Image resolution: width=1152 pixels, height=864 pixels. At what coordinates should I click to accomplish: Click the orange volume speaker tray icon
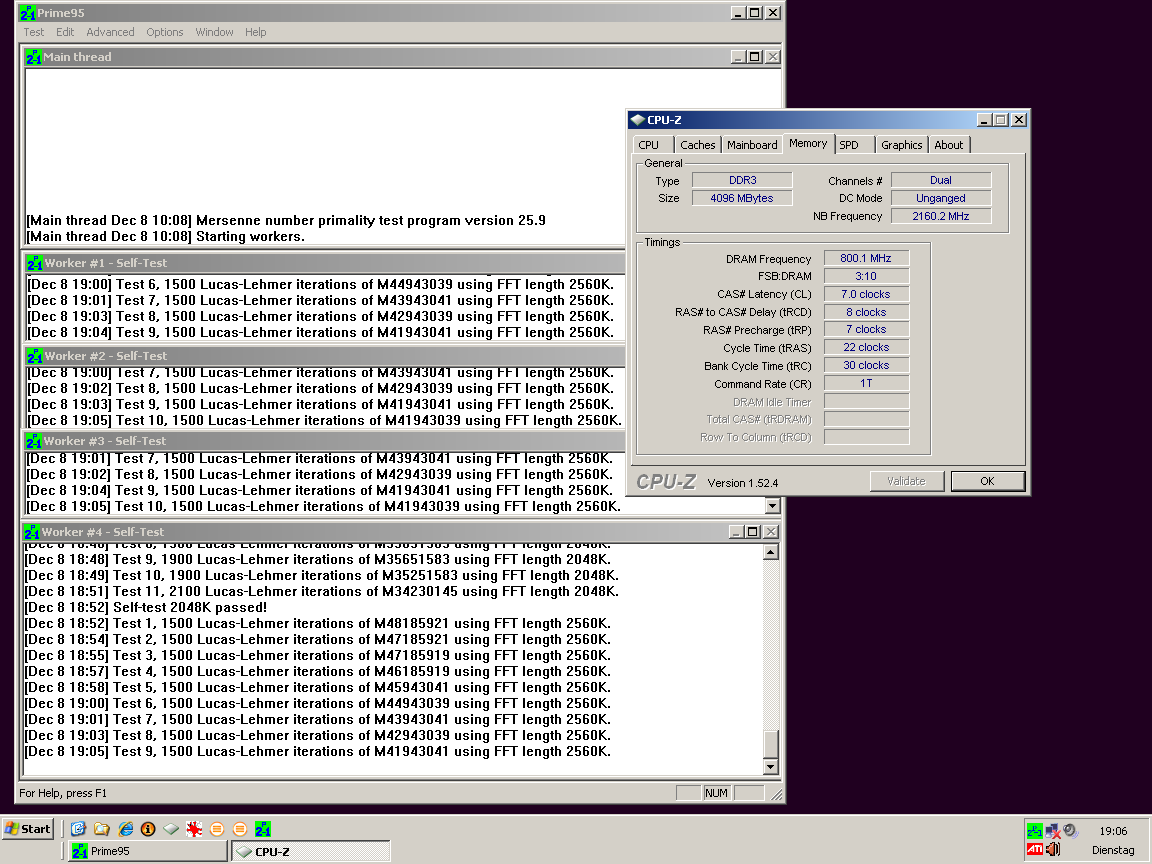[1053, 850]
